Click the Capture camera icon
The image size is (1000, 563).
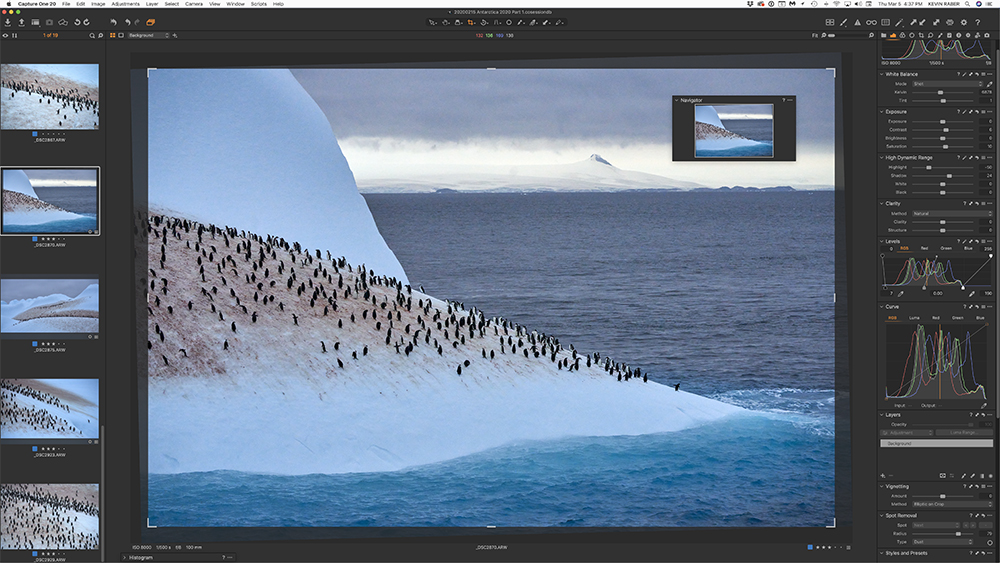click(49, 21)
